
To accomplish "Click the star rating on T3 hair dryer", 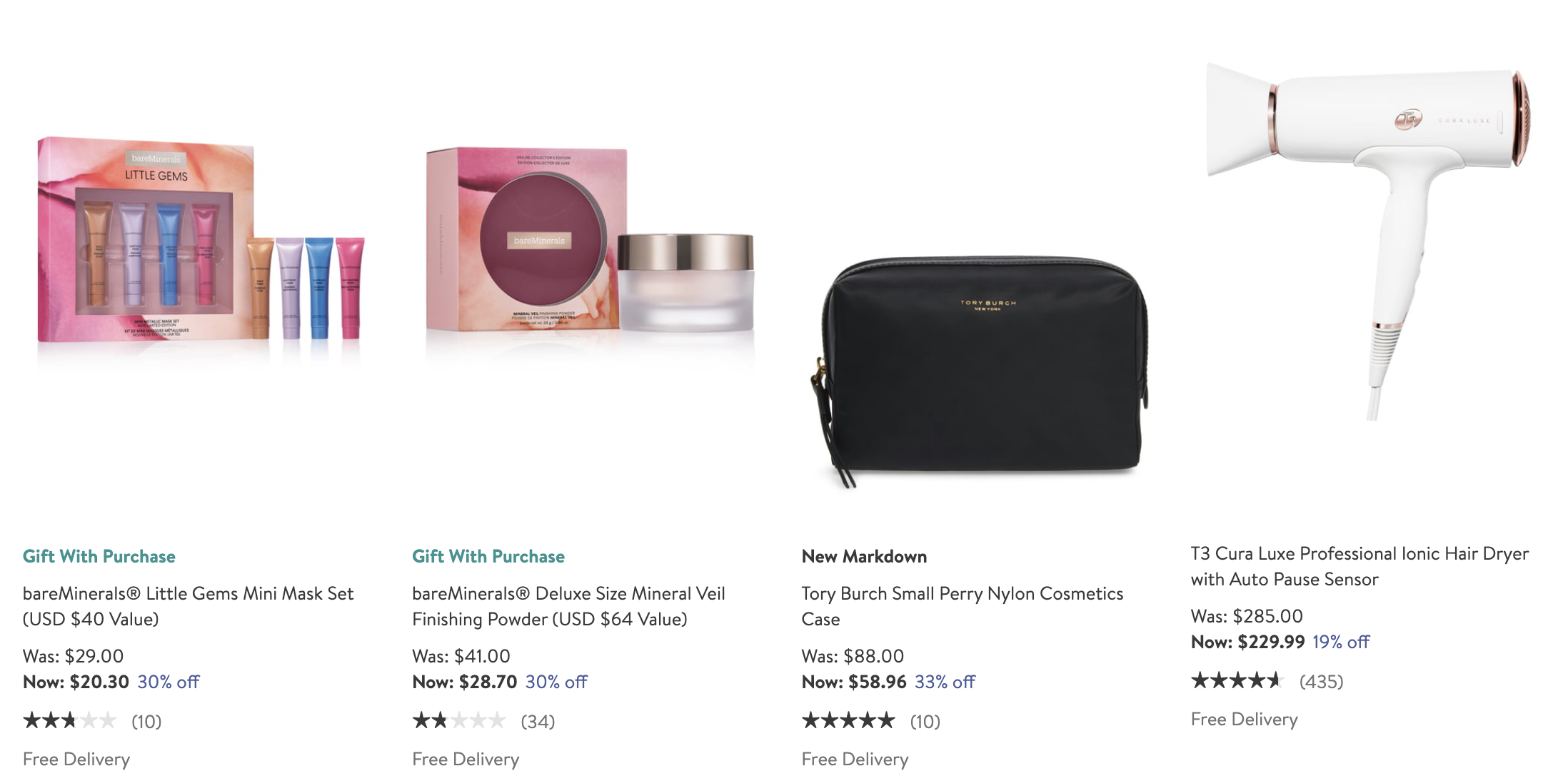I will (x=1237, y=680).
